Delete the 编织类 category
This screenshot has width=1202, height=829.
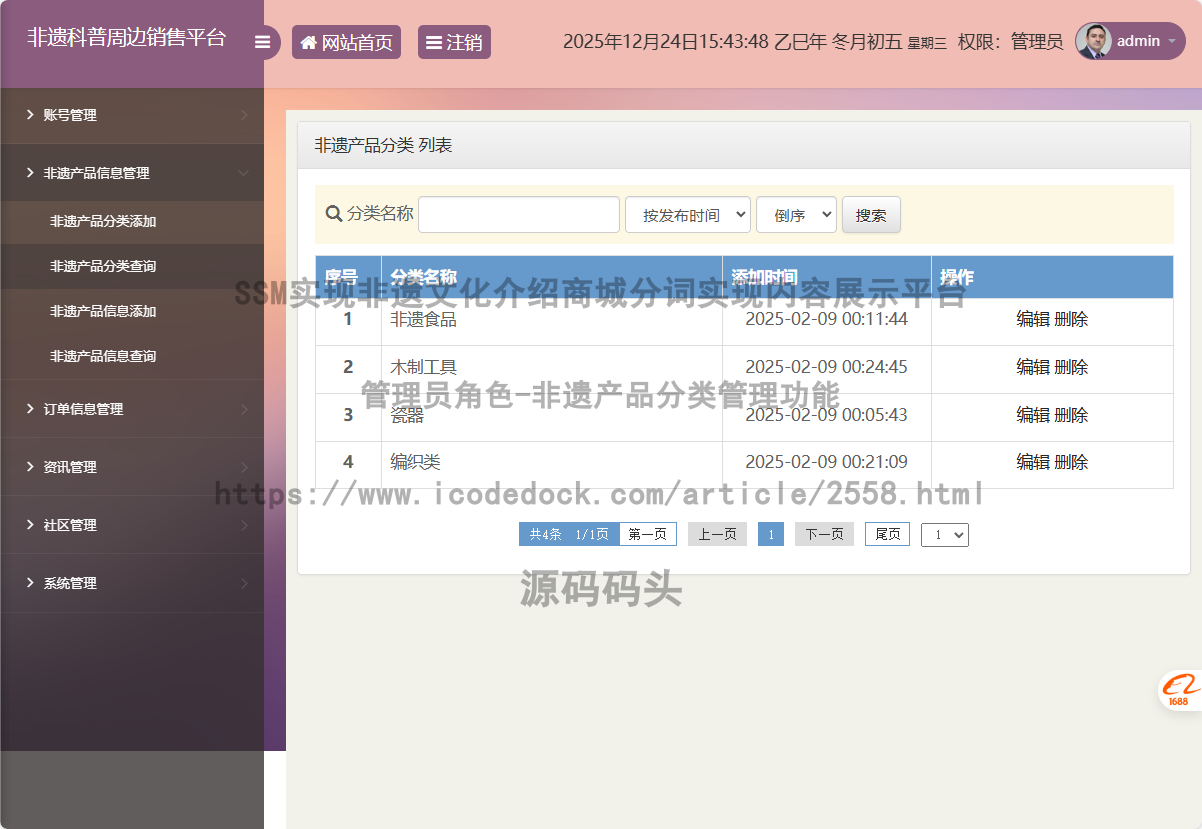point(1073,462)
